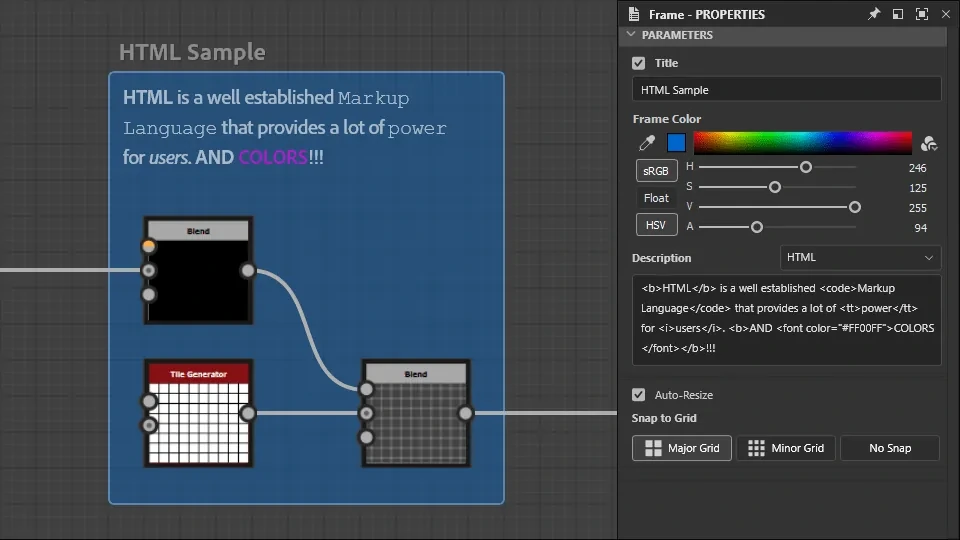
Task: Click top input pin of lower Blend node
Action: pos(366,389)
